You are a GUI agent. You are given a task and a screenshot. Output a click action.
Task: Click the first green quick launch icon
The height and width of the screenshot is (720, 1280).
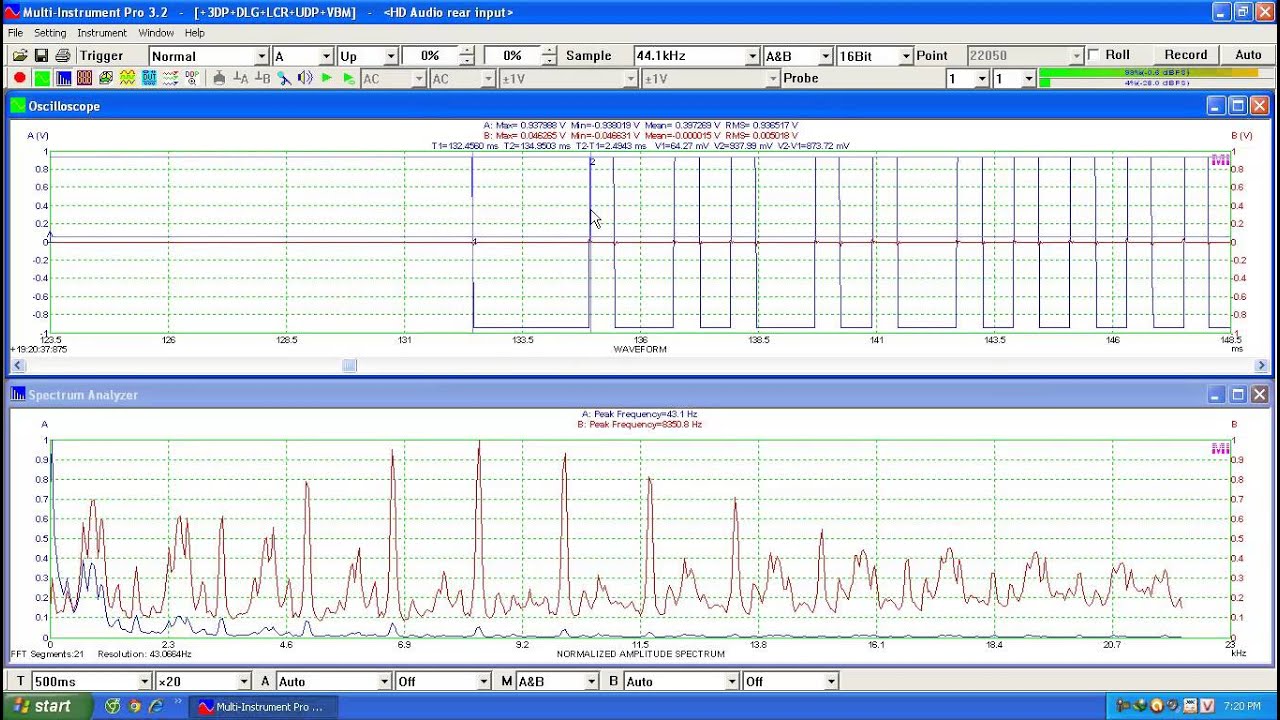(x=112, y=706)
